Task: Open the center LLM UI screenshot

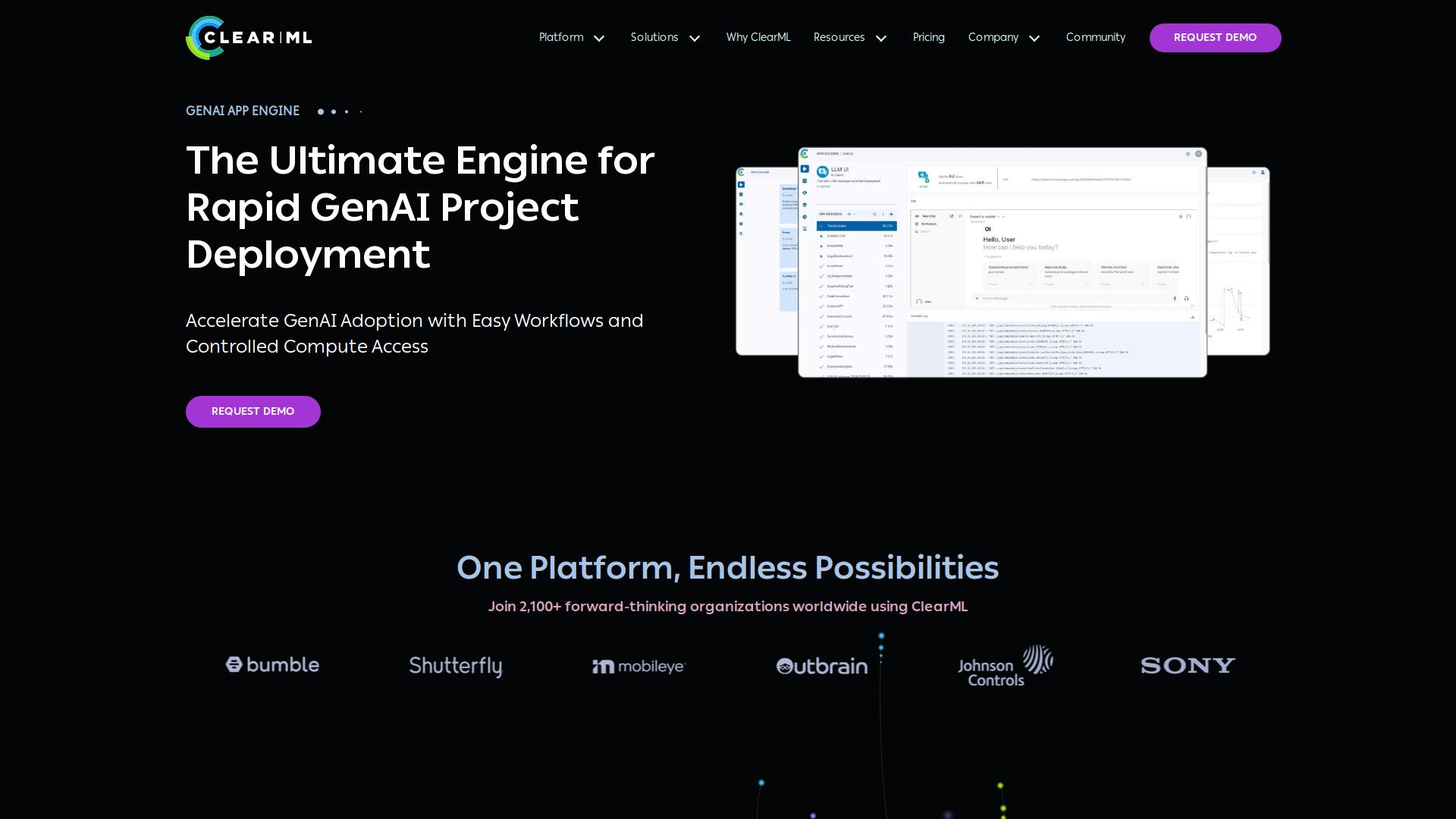Action: [1002, 262]
